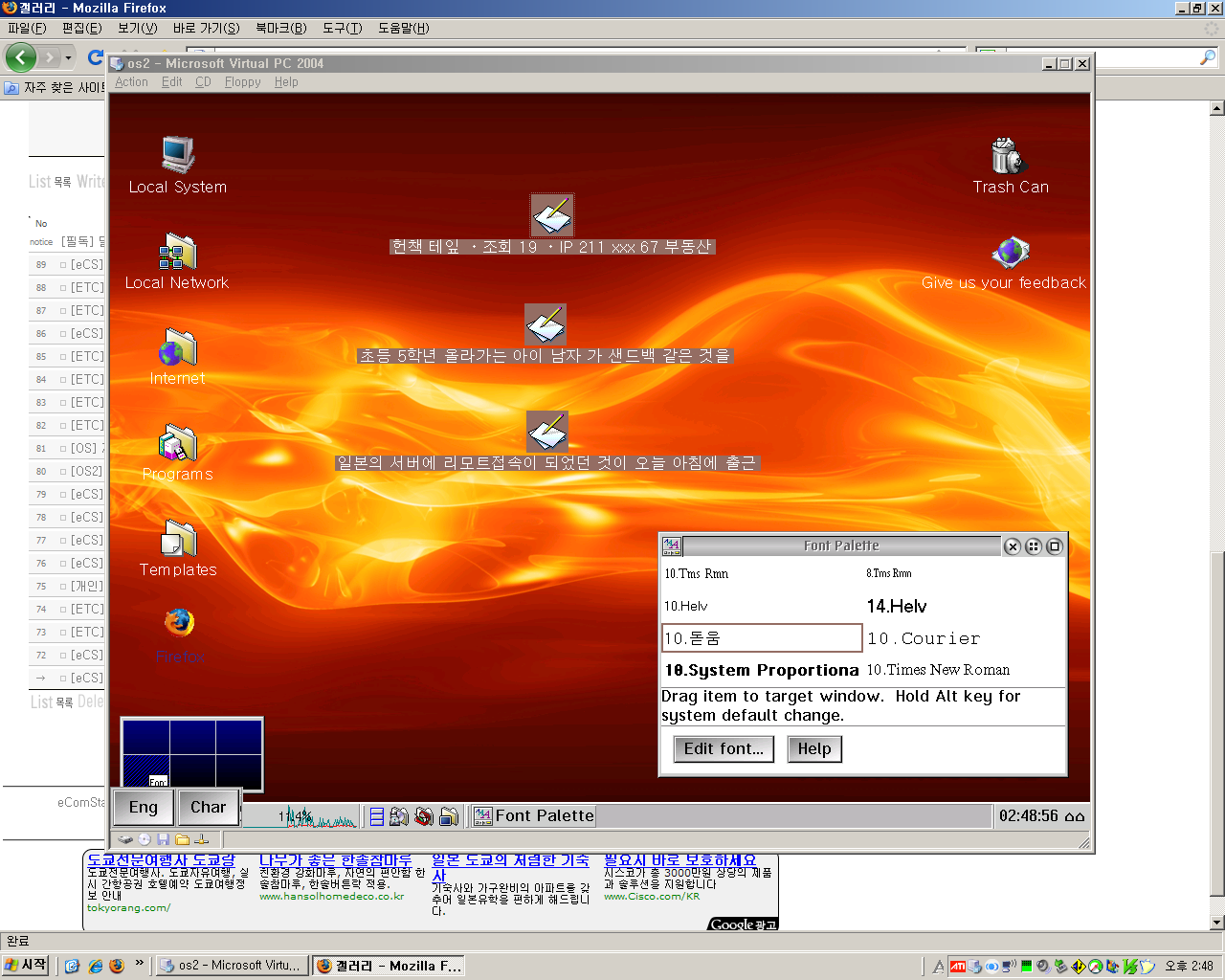Select the 10.Helv font entry

tap(686, 607)
